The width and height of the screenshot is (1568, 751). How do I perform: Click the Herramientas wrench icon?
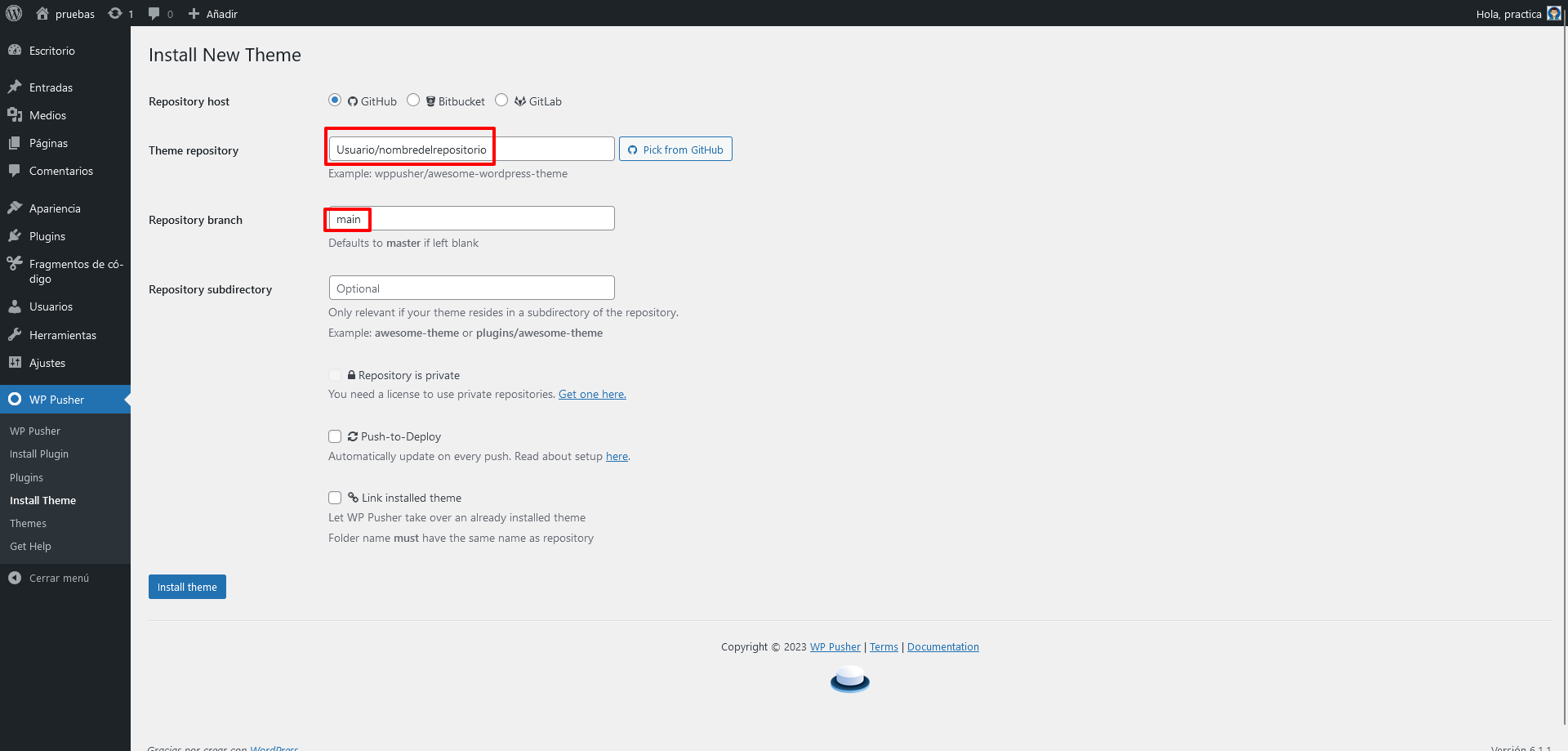pos(15,335)
